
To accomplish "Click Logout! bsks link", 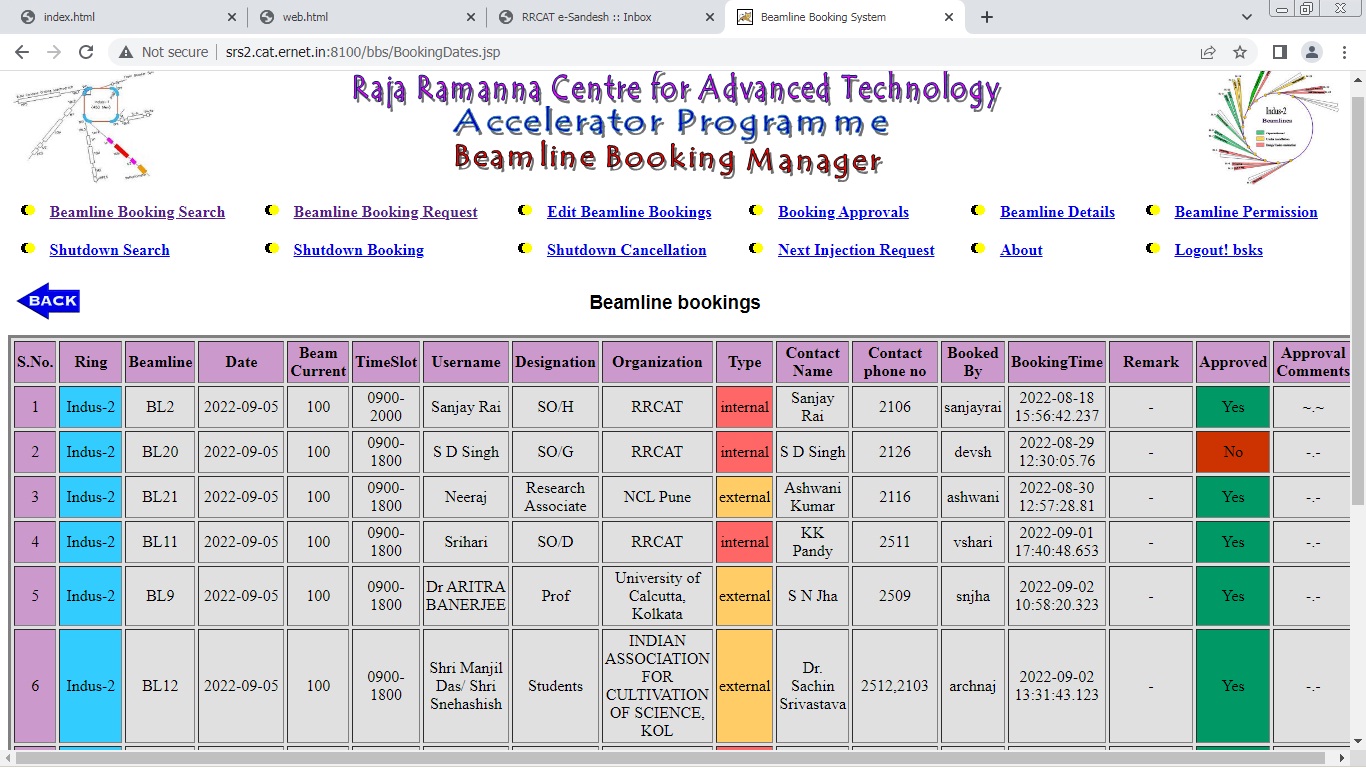I will 1218,250.
